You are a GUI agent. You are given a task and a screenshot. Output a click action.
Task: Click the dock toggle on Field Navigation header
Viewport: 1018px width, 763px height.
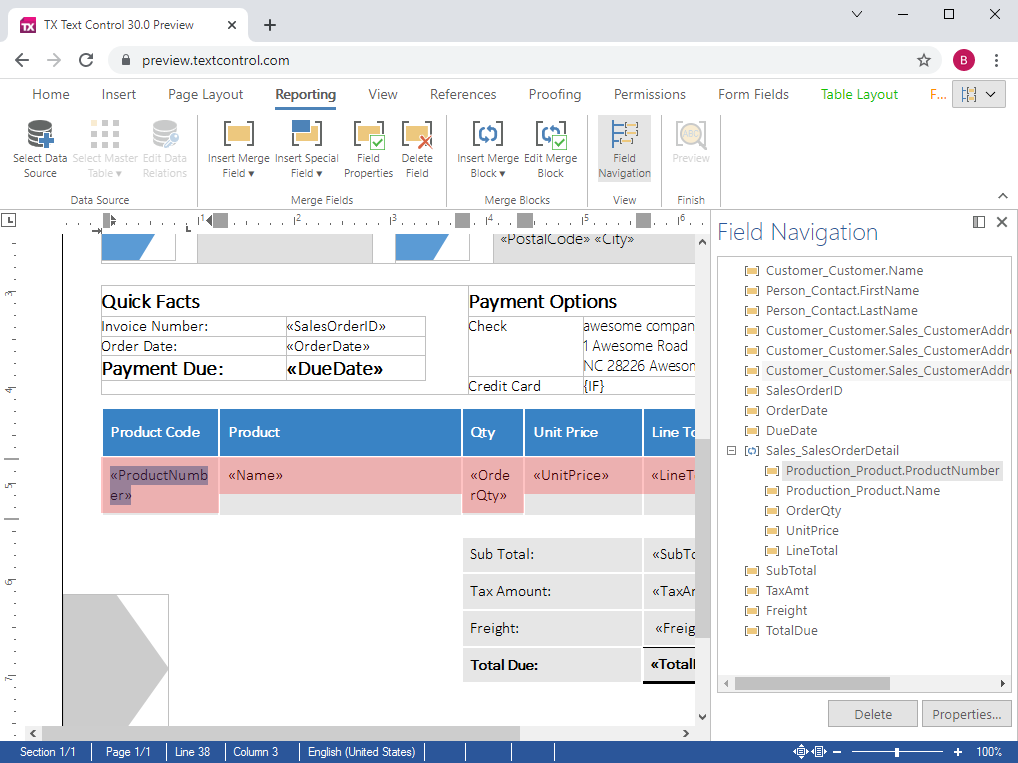(978, 222)
